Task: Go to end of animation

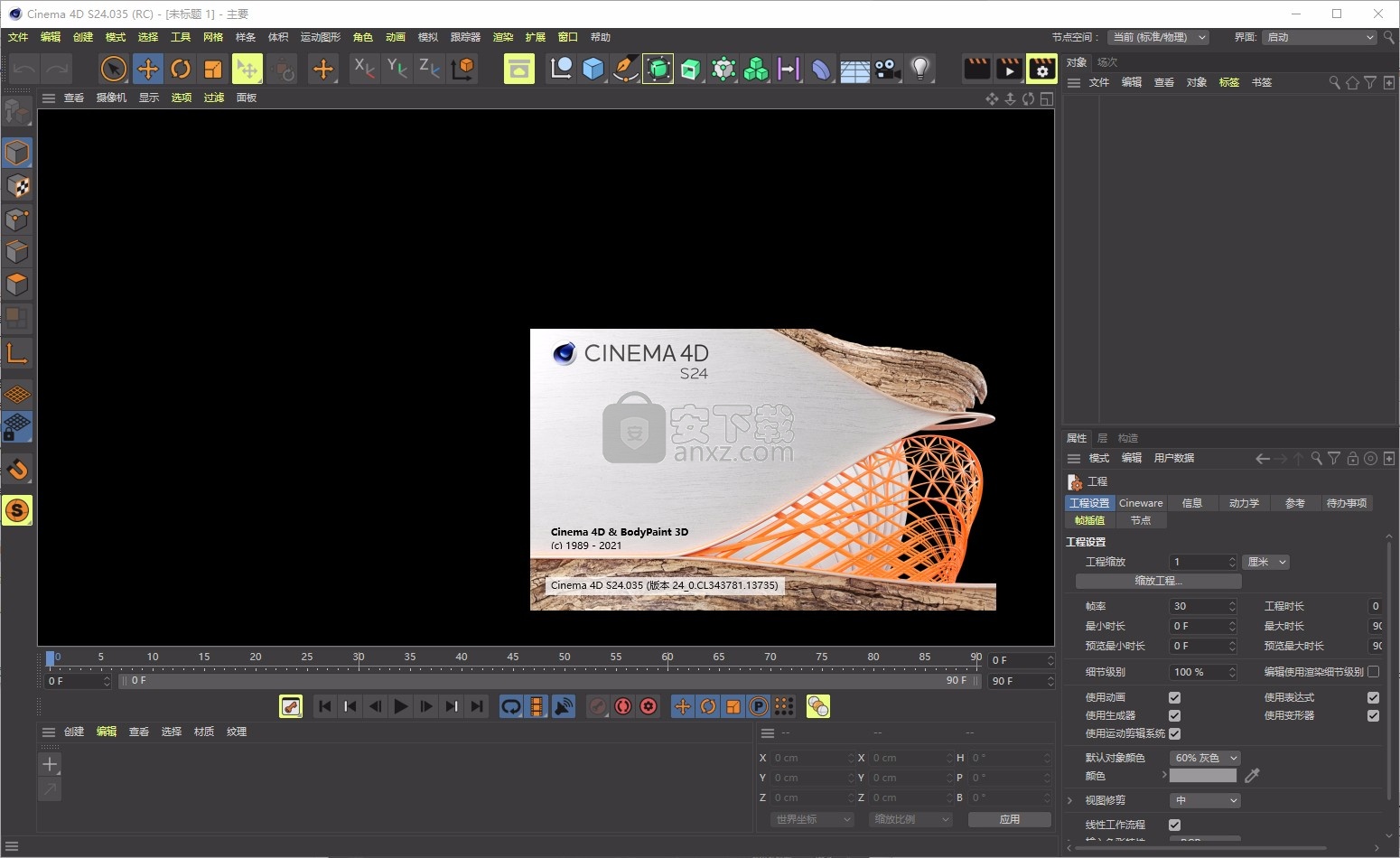Action: (x=477, y=706)
